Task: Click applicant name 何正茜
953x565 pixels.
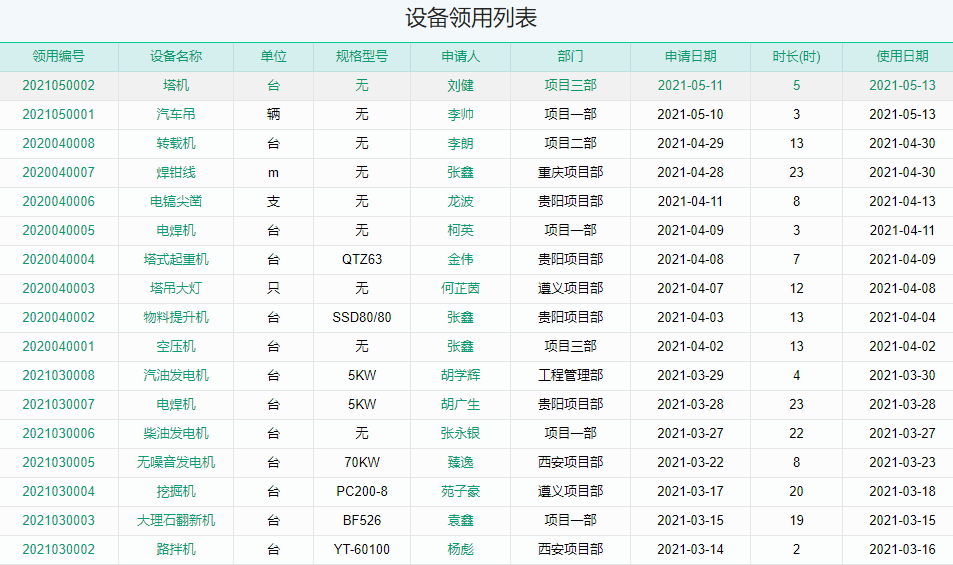Action: tap(460, 289)
